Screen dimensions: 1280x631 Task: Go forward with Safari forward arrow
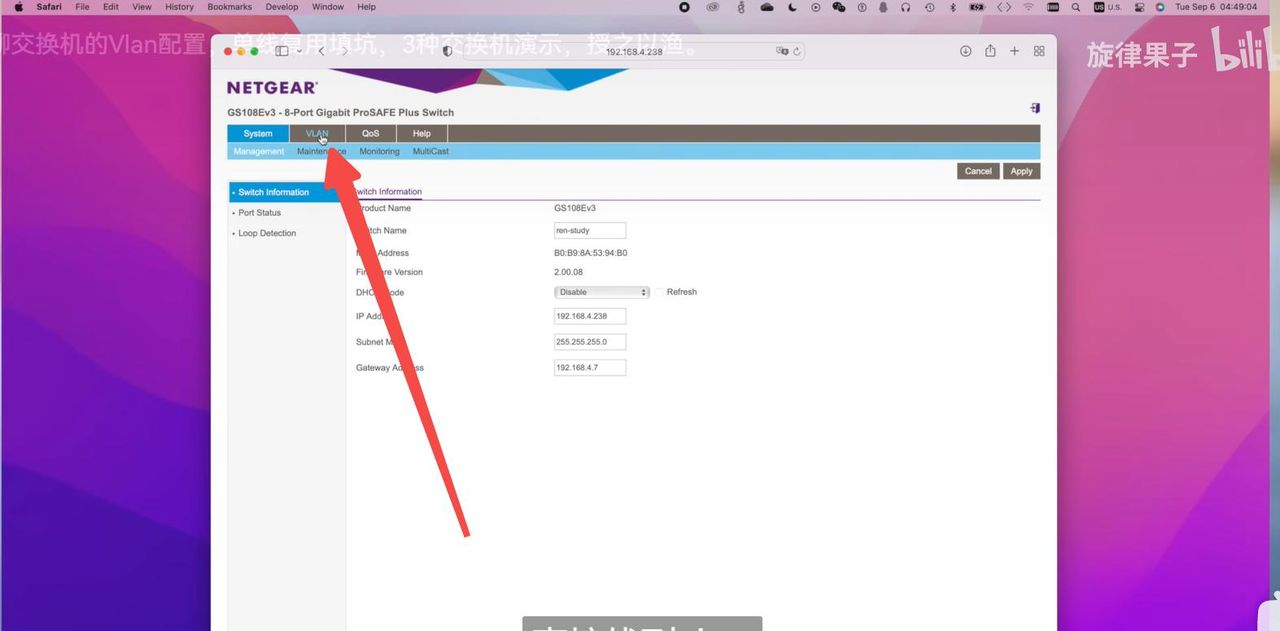coord(346,51)
